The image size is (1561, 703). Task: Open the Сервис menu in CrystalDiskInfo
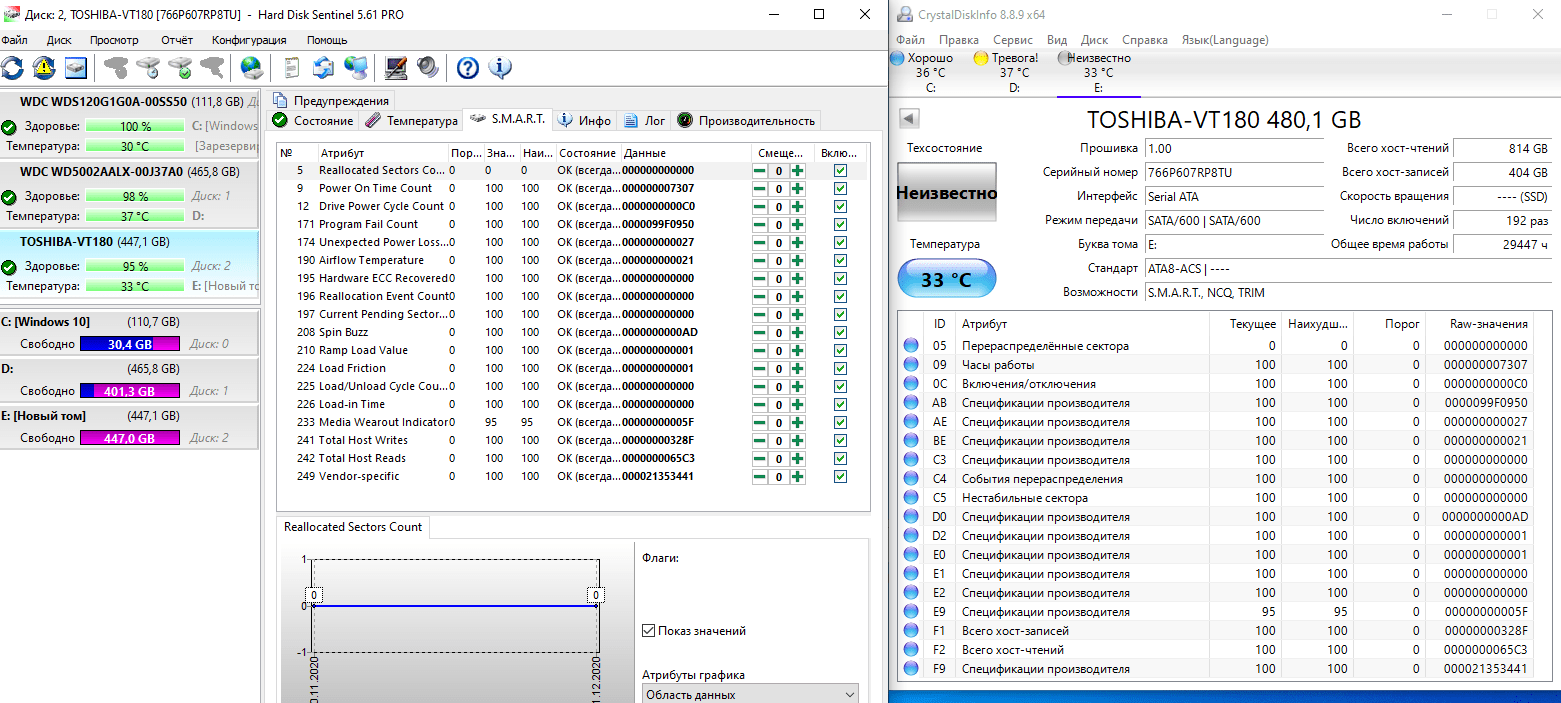[1013, 40]
